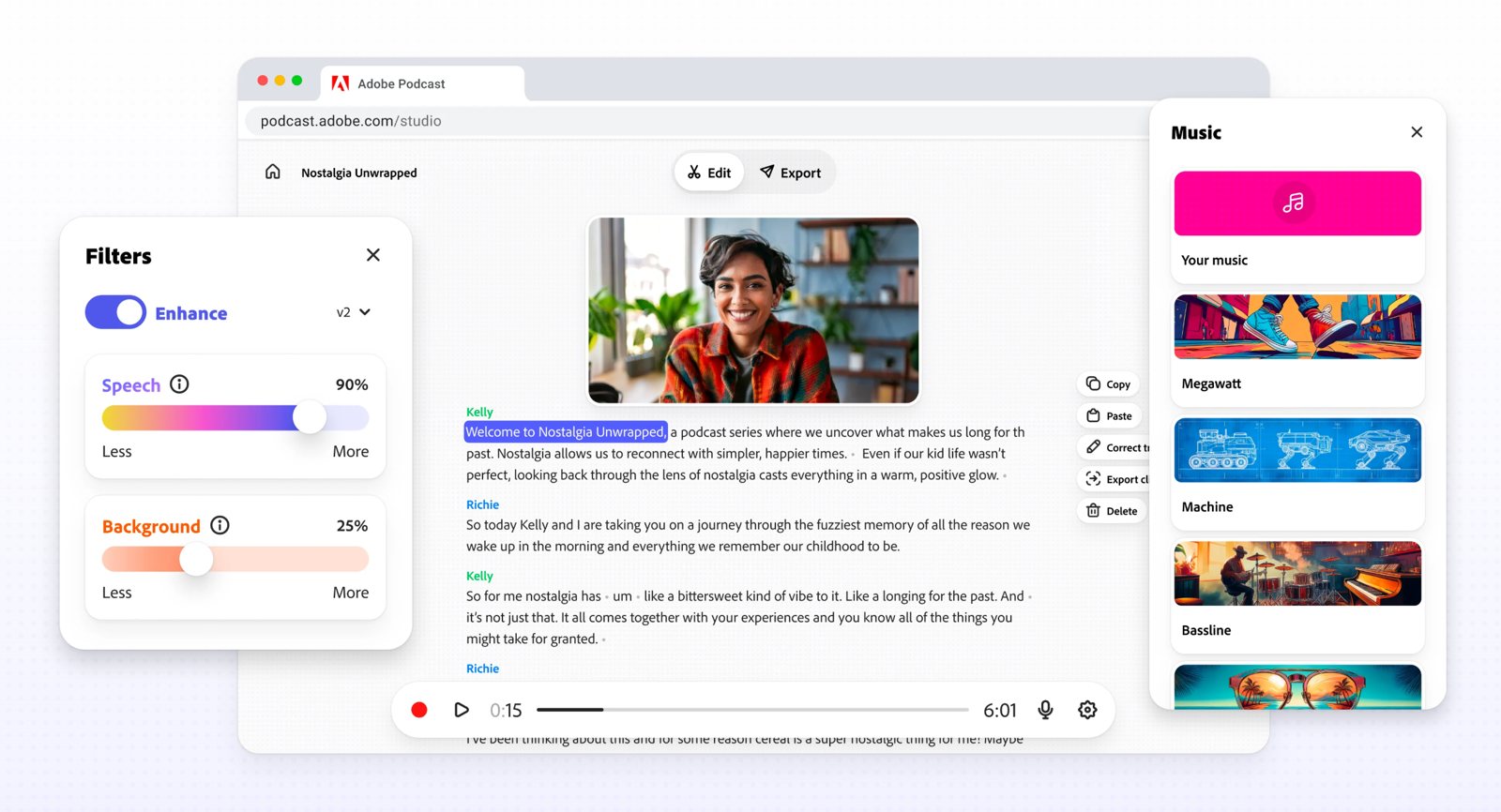
Task: Open the settings gear in player bar
Action: (1087, 710)
